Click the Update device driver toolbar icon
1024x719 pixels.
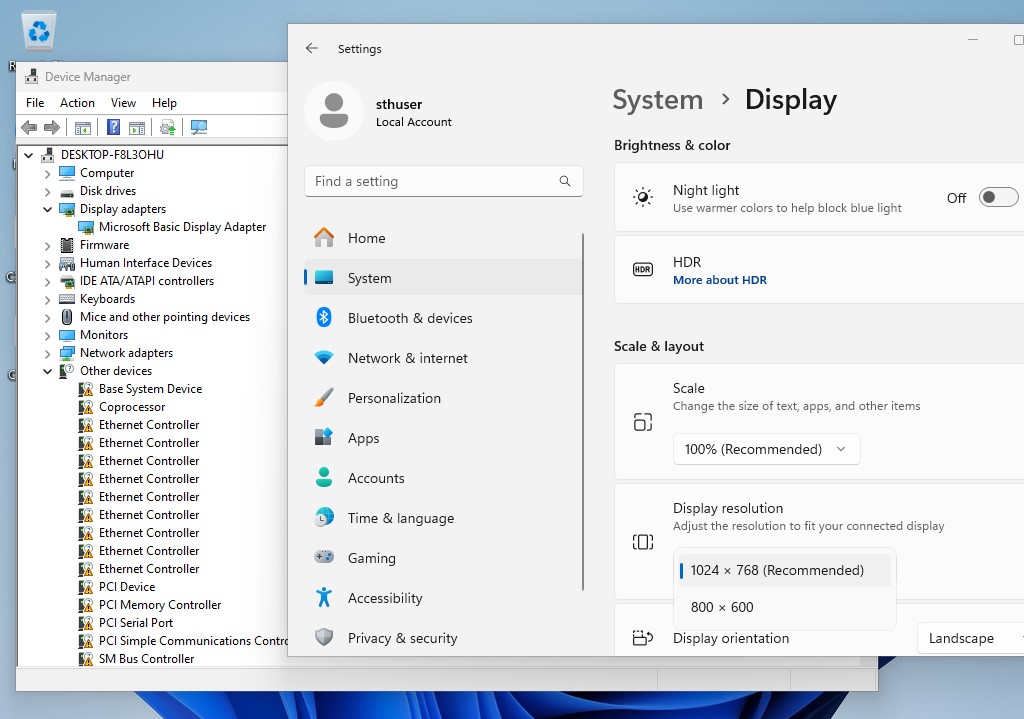(168, 127)
